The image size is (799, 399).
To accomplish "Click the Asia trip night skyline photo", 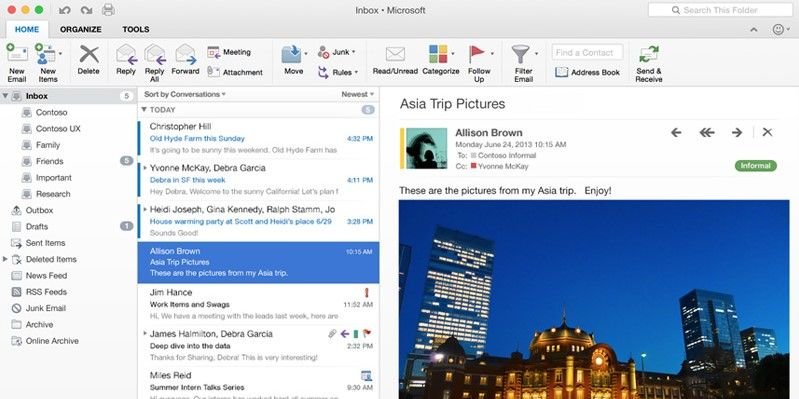I will tap(594, 300).
